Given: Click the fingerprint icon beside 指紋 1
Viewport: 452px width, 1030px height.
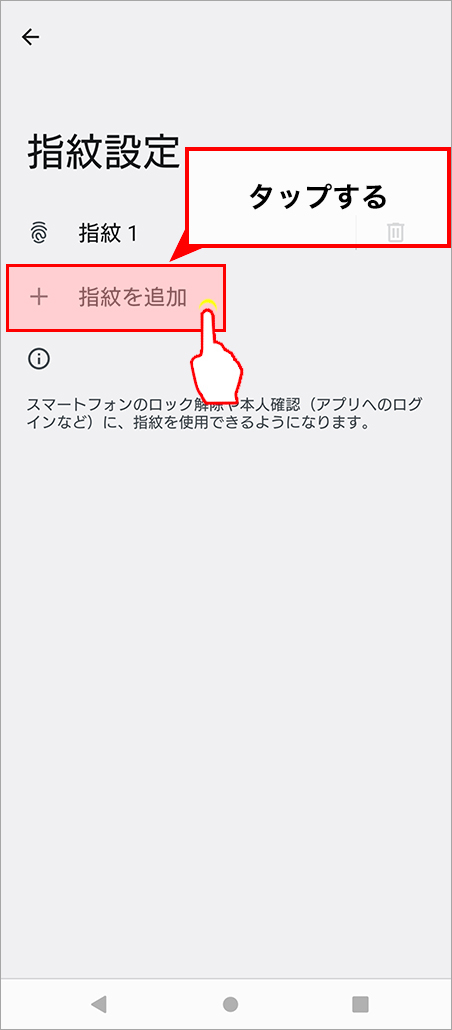Looking at the screenshot, I should tap(39, 233).
